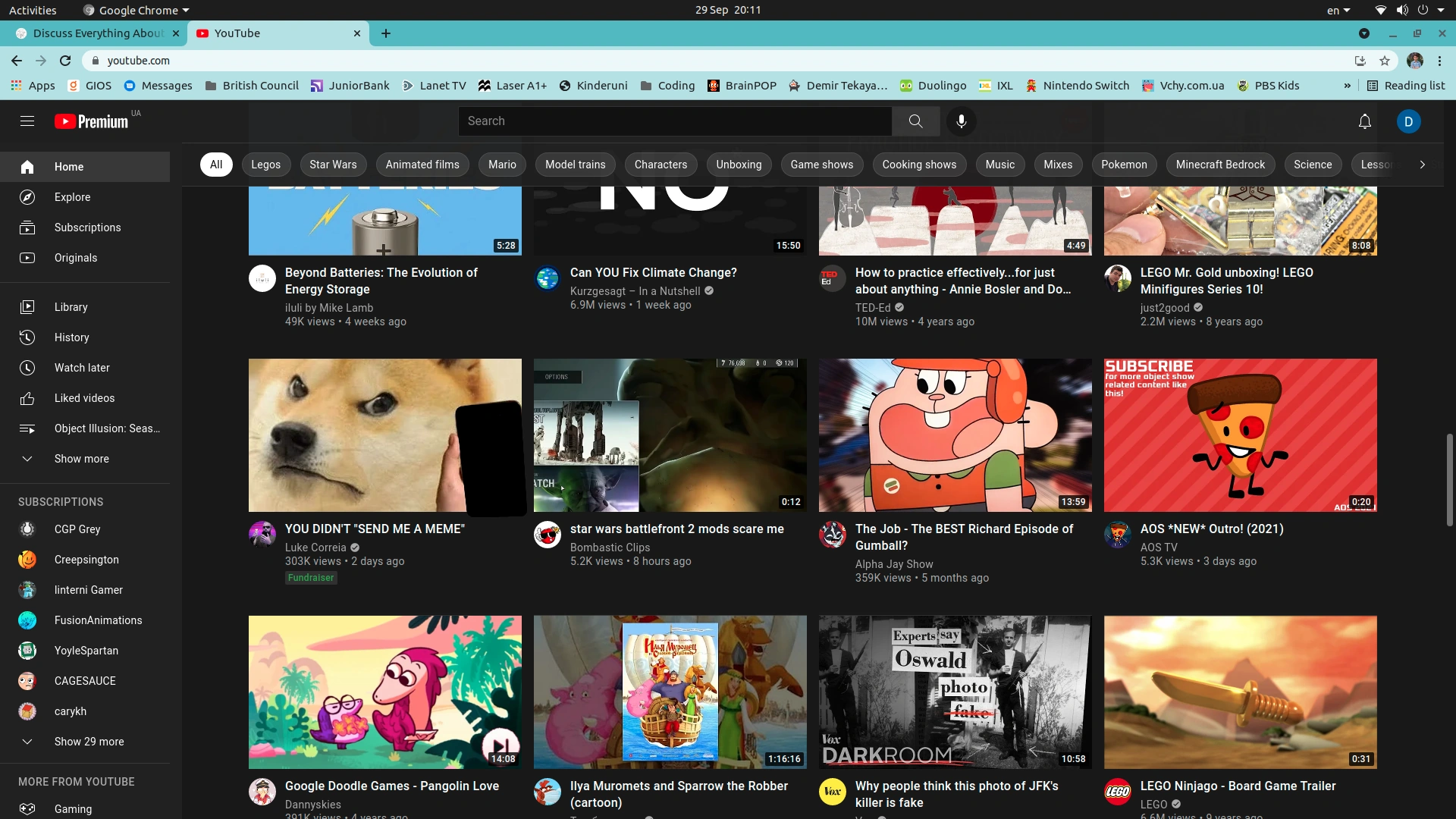Screen dimensions: 1456x819
Task: Filter feed by Animated films chip
Action: click(422, 165)
